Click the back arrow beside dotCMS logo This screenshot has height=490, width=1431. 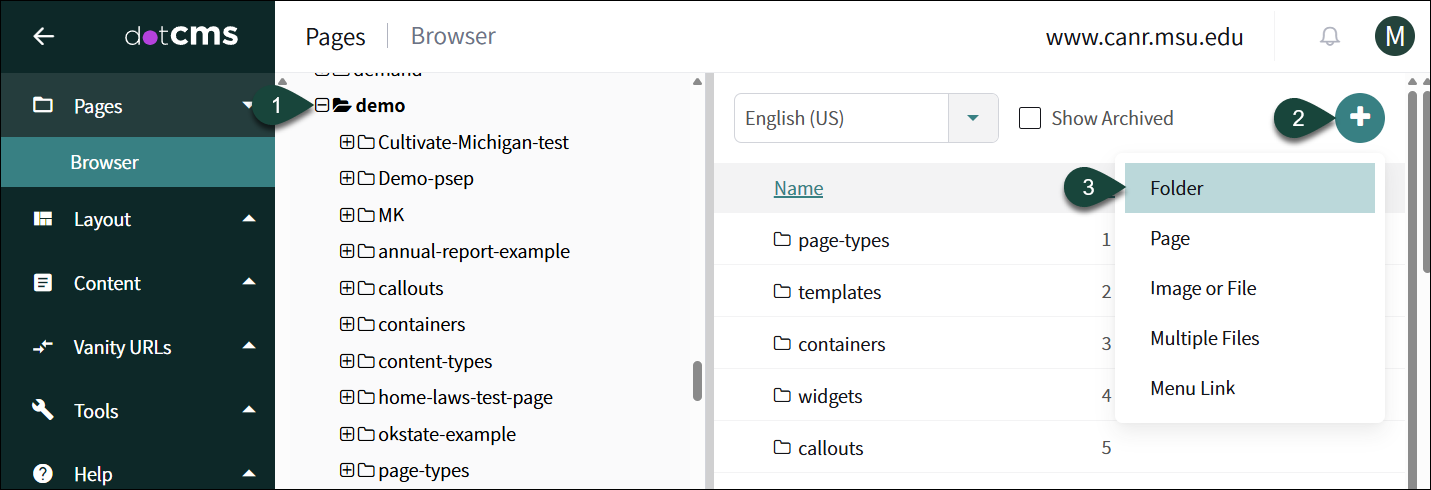(x=43, y=37)
